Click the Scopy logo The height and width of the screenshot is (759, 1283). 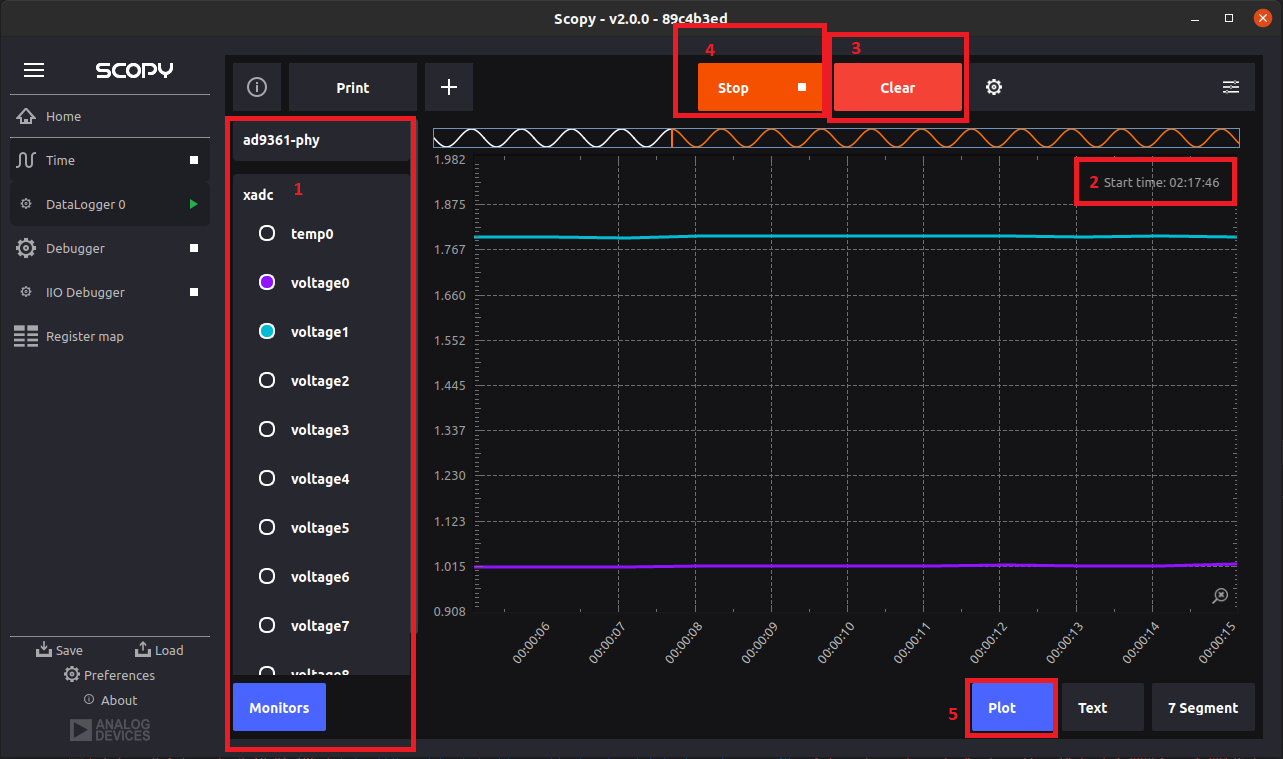point(134,70)
